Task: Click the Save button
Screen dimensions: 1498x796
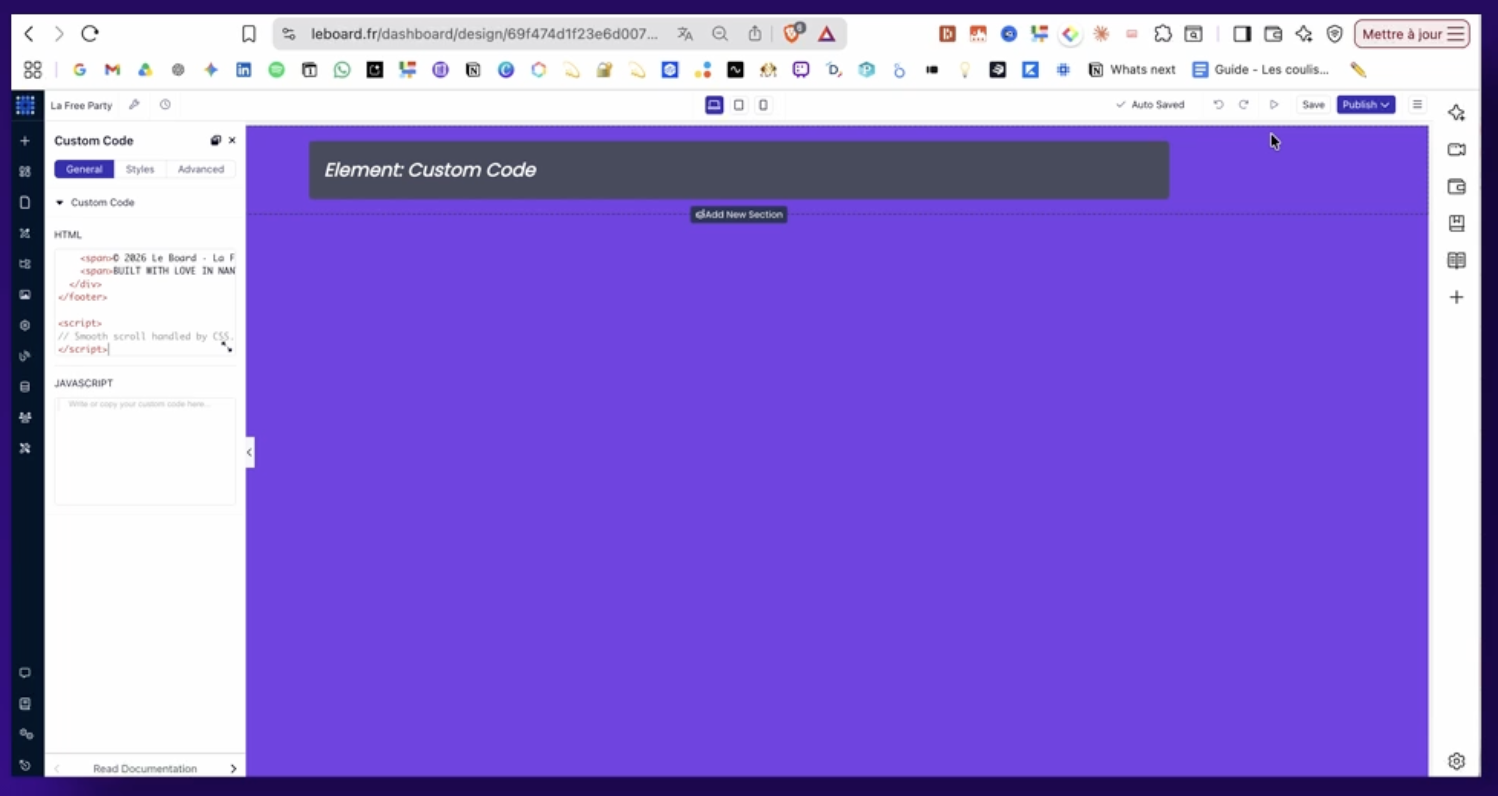Action: (x=1313, y=105)
